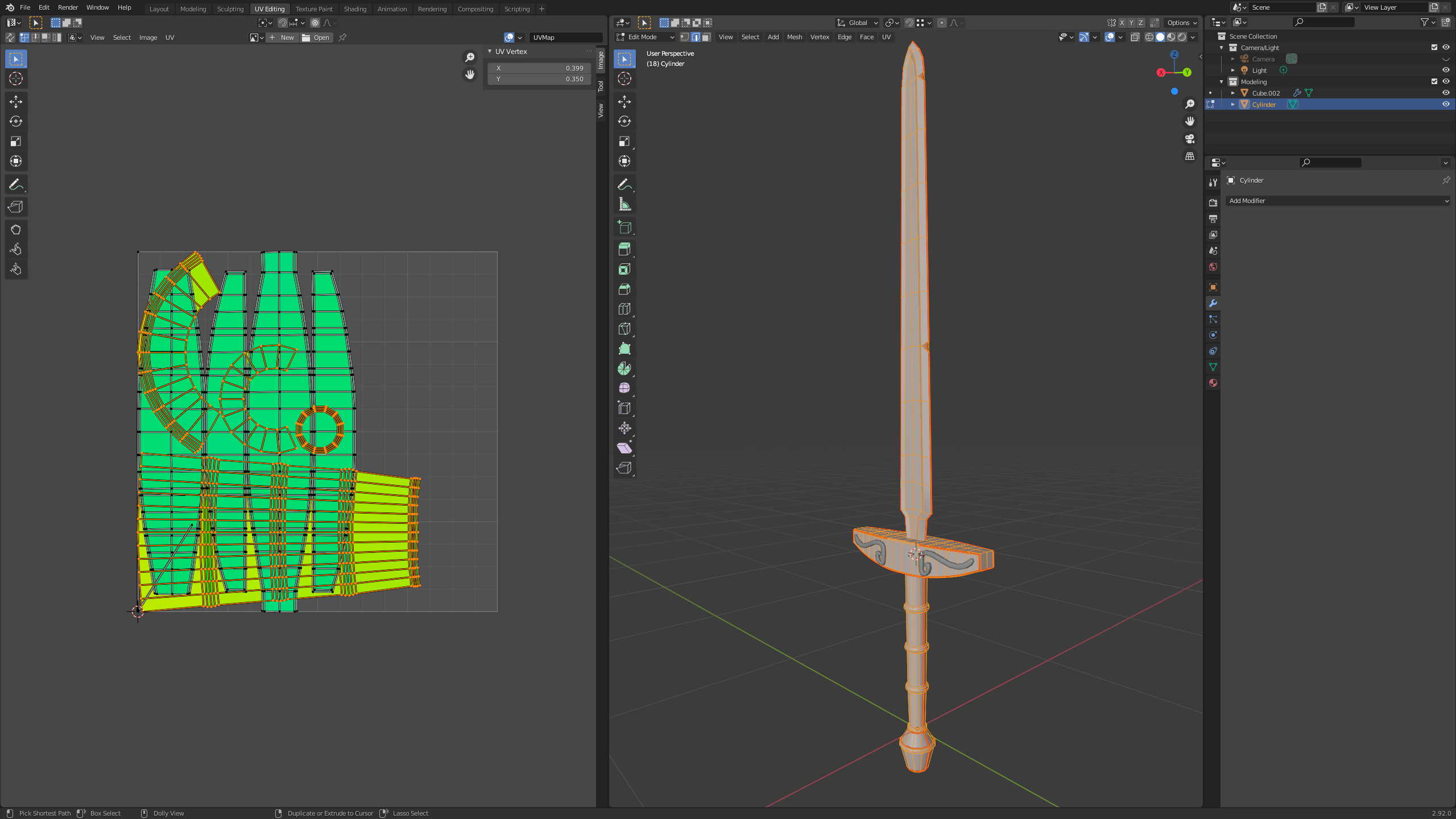The image size is (1456, 819).
Task: Click the Measure tool icon
Action: [x=624, y=204]
